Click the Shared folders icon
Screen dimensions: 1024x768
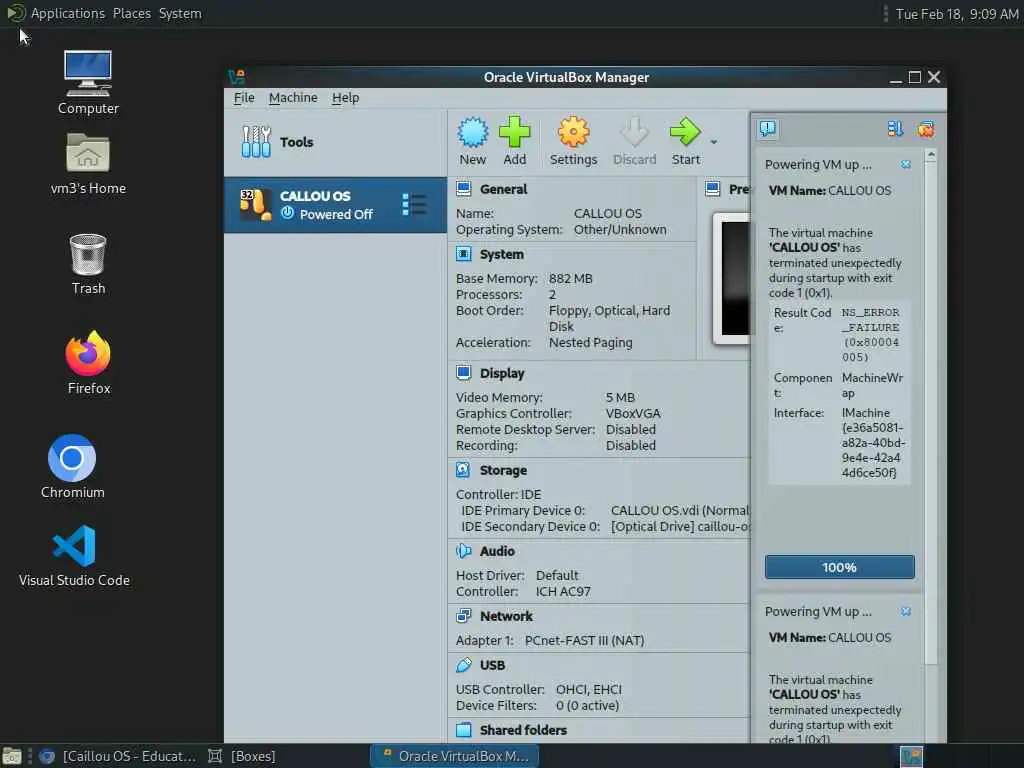464,730
